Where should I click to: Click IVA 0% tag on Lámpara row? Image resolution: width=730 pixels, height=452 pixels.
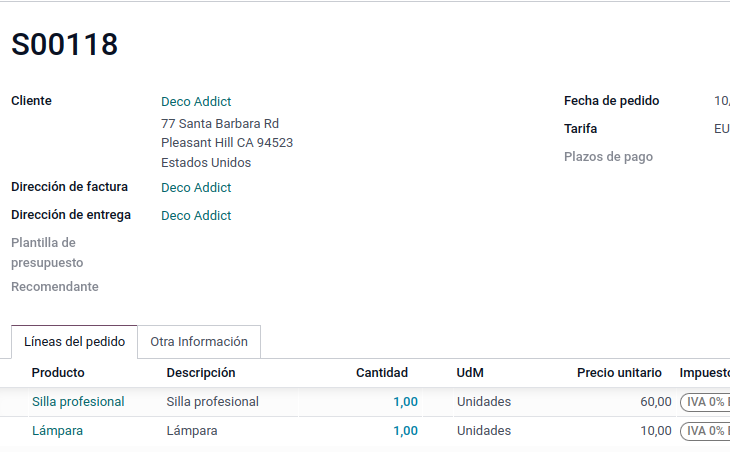705,431
